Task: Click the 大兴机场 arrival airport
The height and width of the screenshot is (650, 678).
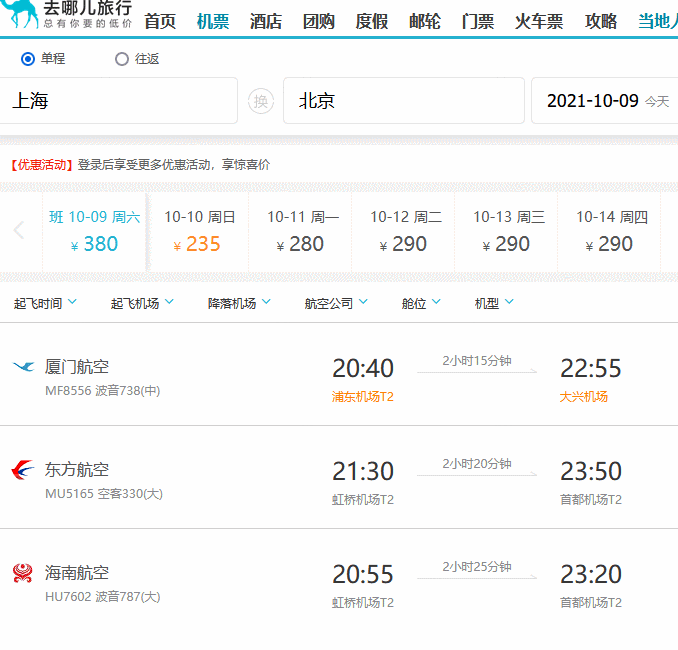Action: click(x=584, y=397)
